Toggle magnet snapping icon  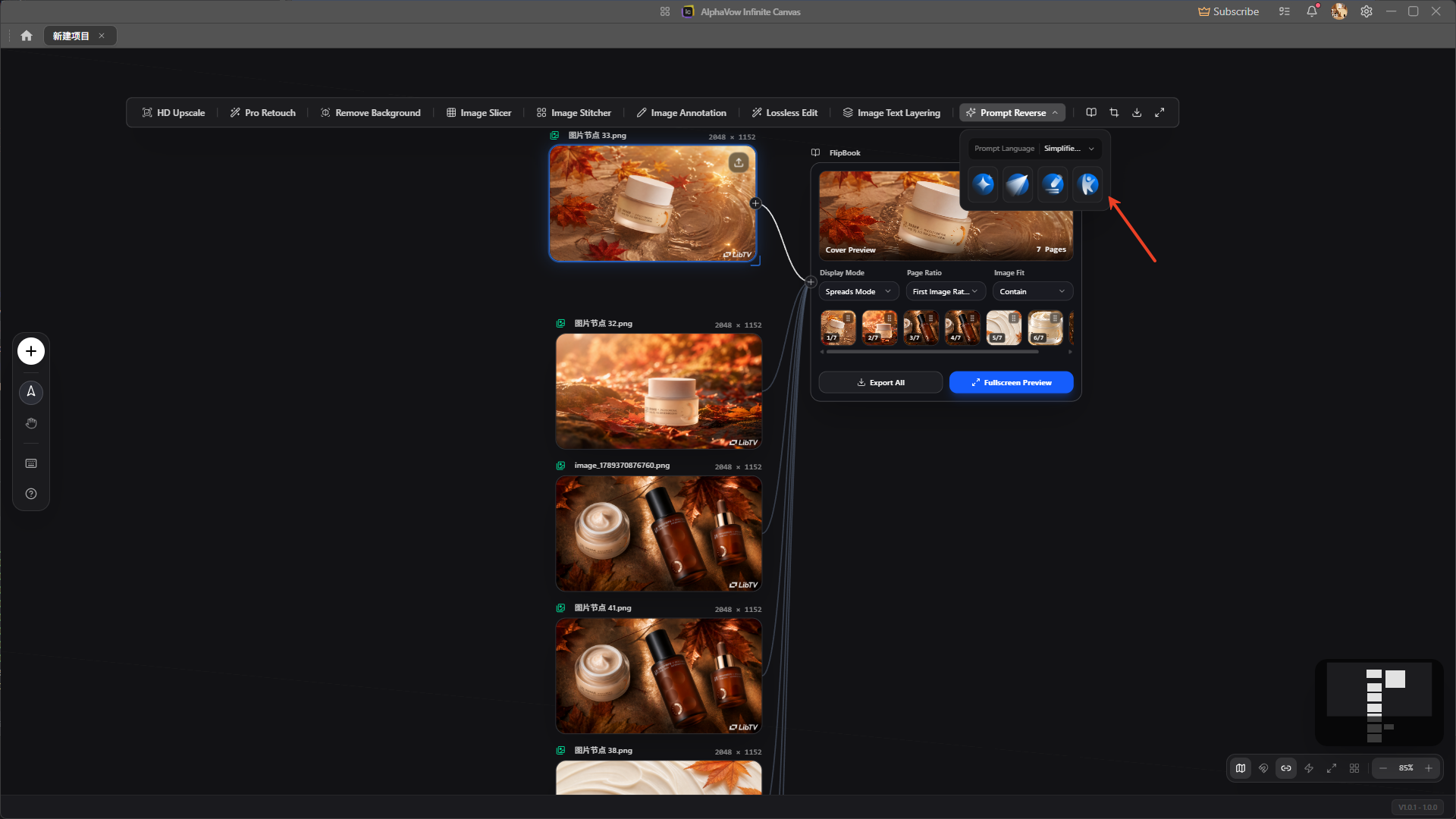(1263, 768)
